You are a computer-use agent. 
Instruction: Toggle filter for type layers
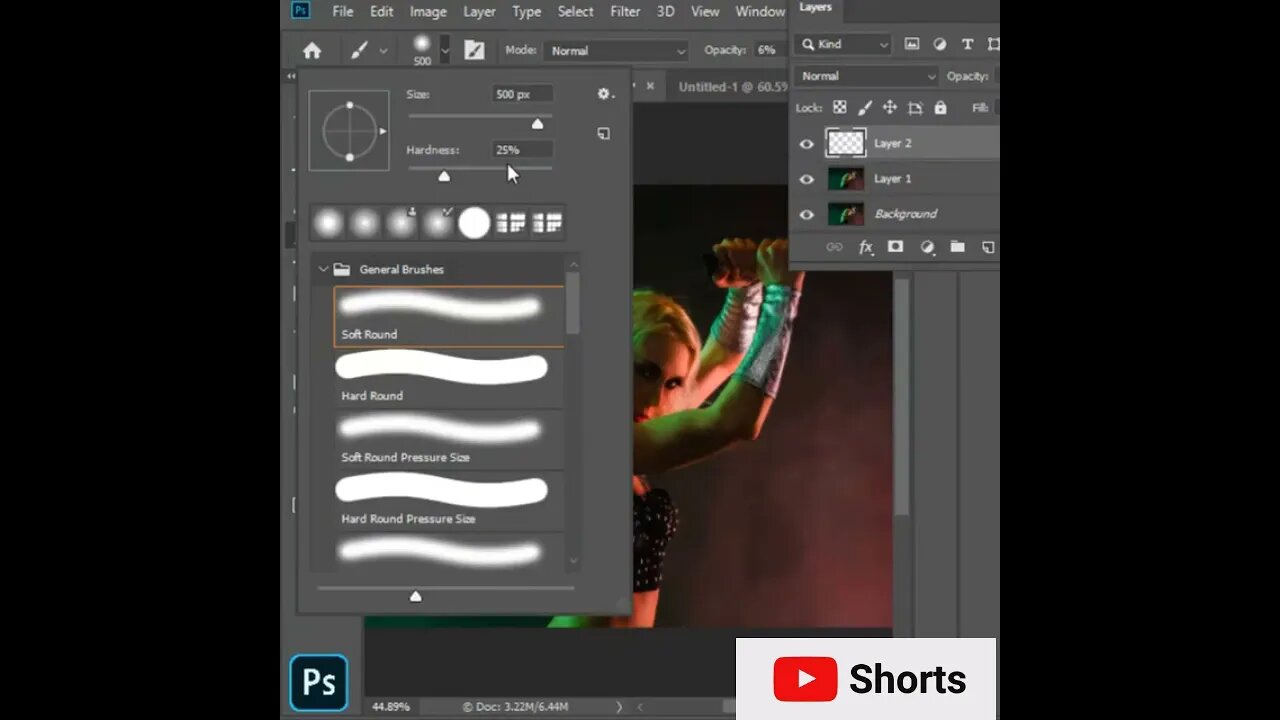tap(967, 44)
